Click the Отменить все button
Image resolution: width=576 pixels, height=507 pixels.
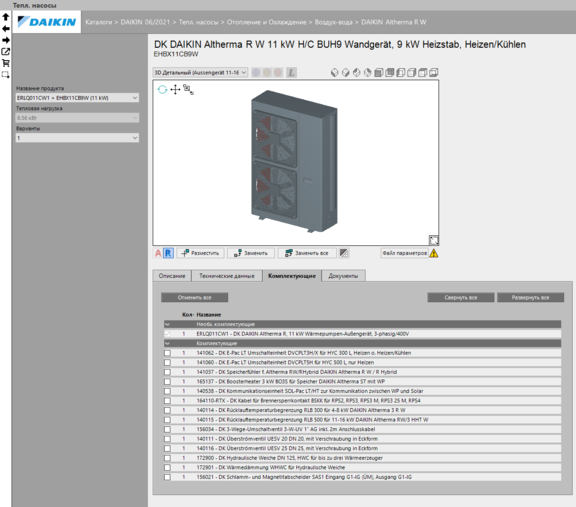(x=195, y=298)
